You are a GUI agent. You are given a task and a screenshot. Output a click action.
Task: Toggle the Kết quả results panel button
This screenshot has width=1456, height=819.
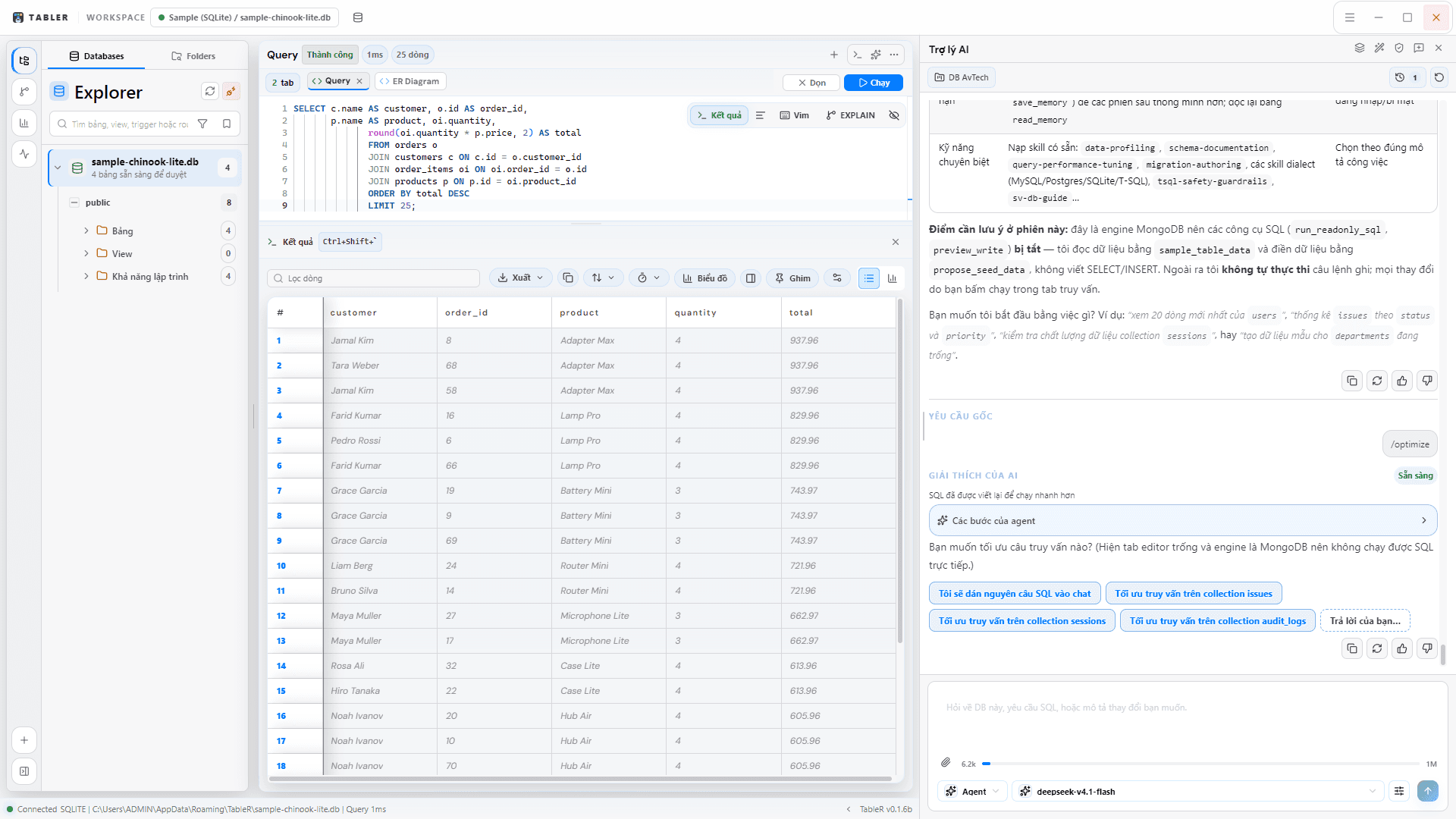click(x=719, y=115)
